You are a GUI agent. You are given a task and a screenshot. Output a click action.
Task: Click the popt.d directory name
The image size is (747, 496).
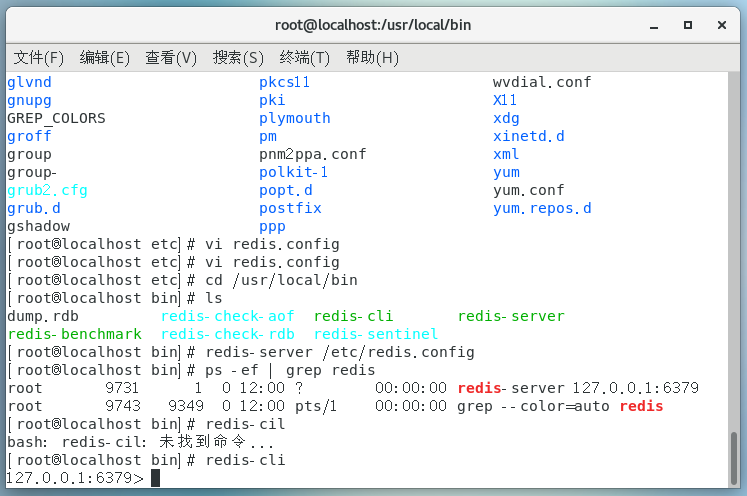[286, 191]
